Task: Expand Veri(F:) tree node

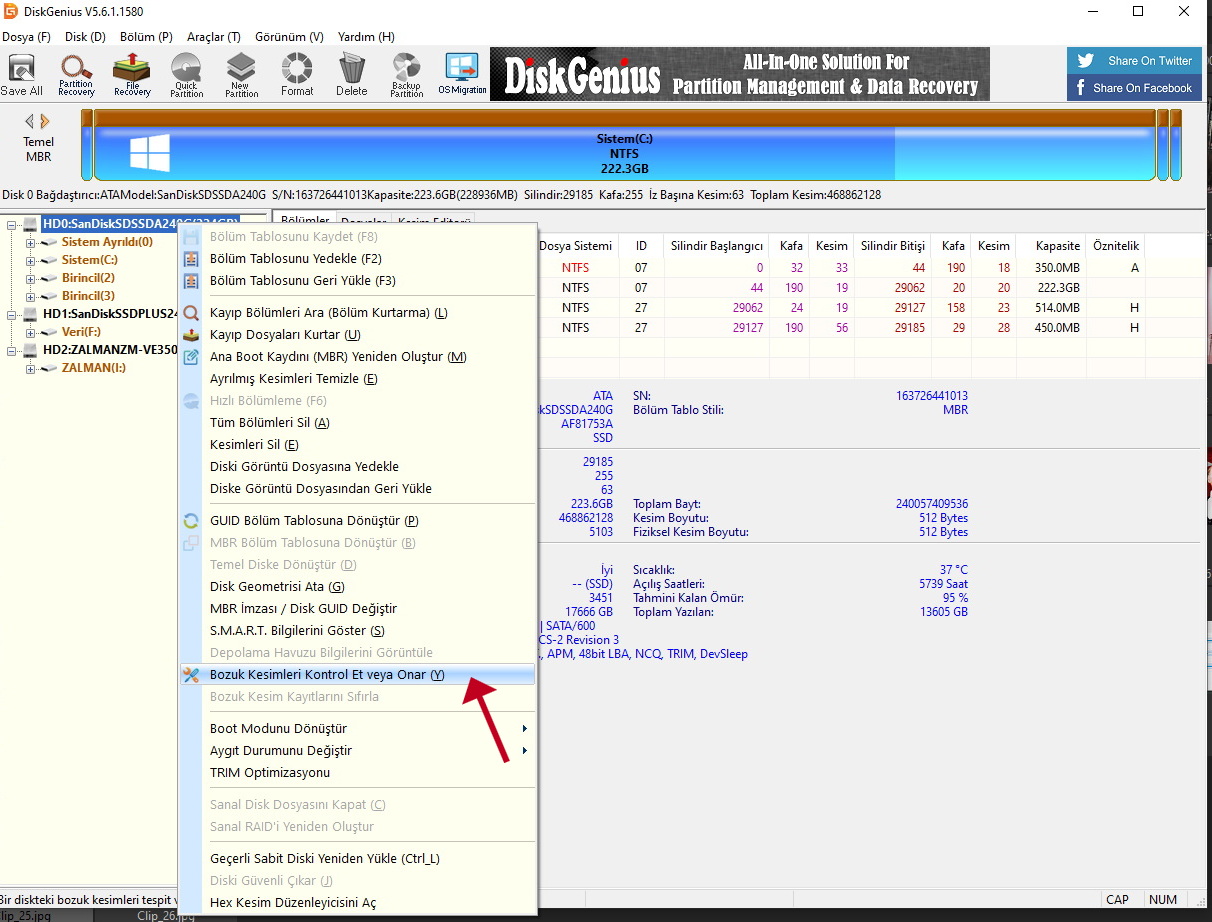Action: pos(31,332)
